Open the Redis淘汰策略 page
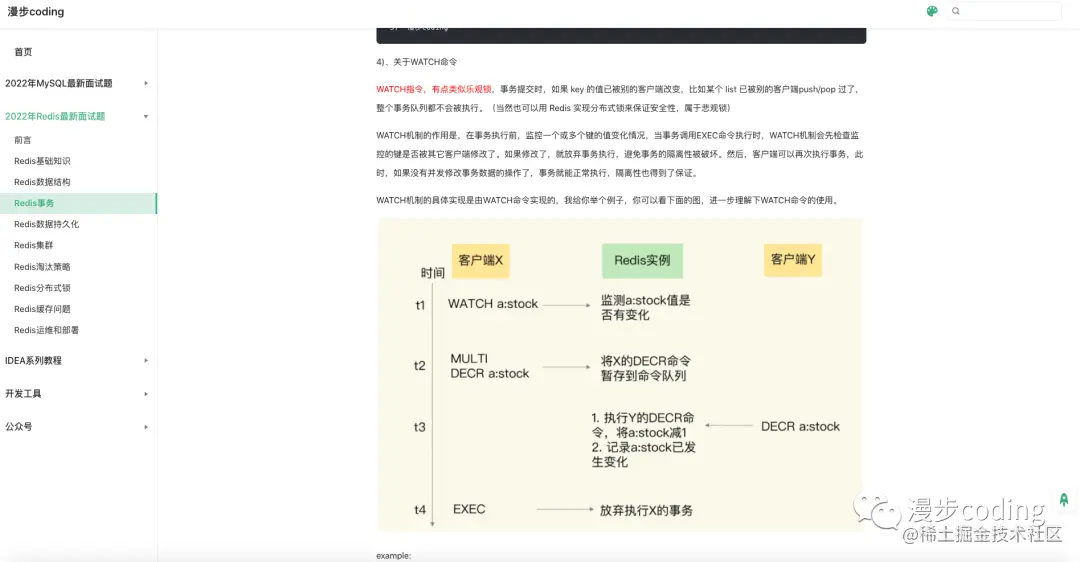Viewport: 1080px width, 562px height. coord(42,267)
